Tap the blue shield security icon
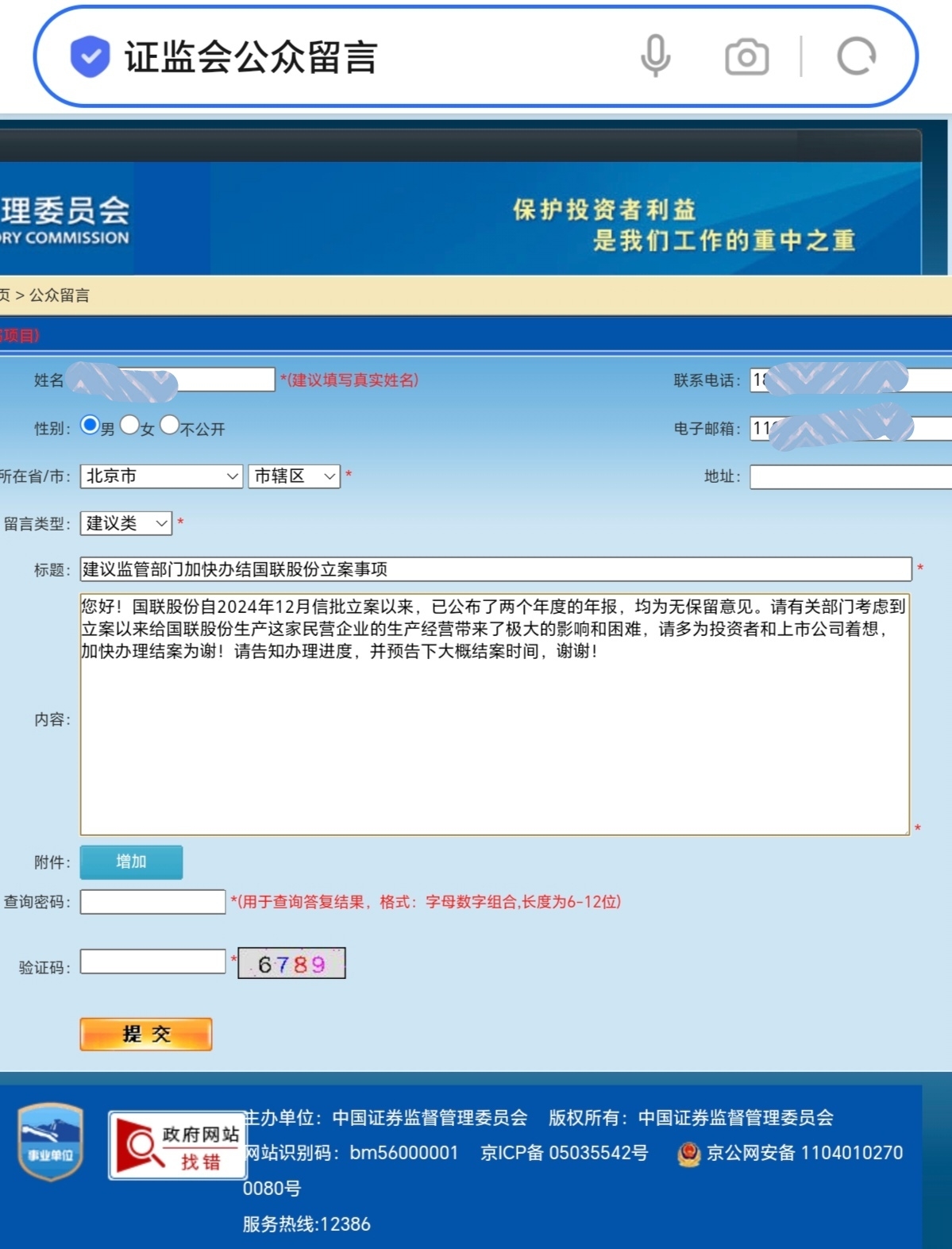The height and width of the screenshot is (1249, 952). [90, 56]
